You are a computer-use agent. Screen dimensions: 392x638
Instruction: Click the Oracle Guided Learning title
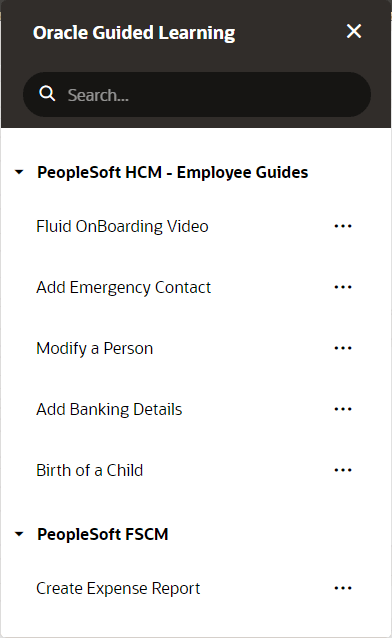(134, 33)
